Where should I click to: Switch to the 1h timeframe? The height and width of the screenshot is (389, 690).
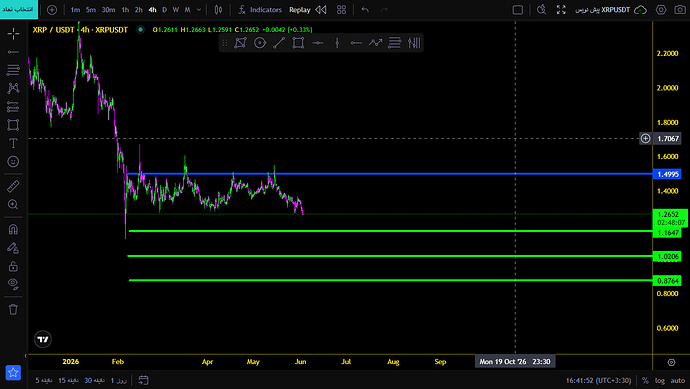tap(125, 10)
